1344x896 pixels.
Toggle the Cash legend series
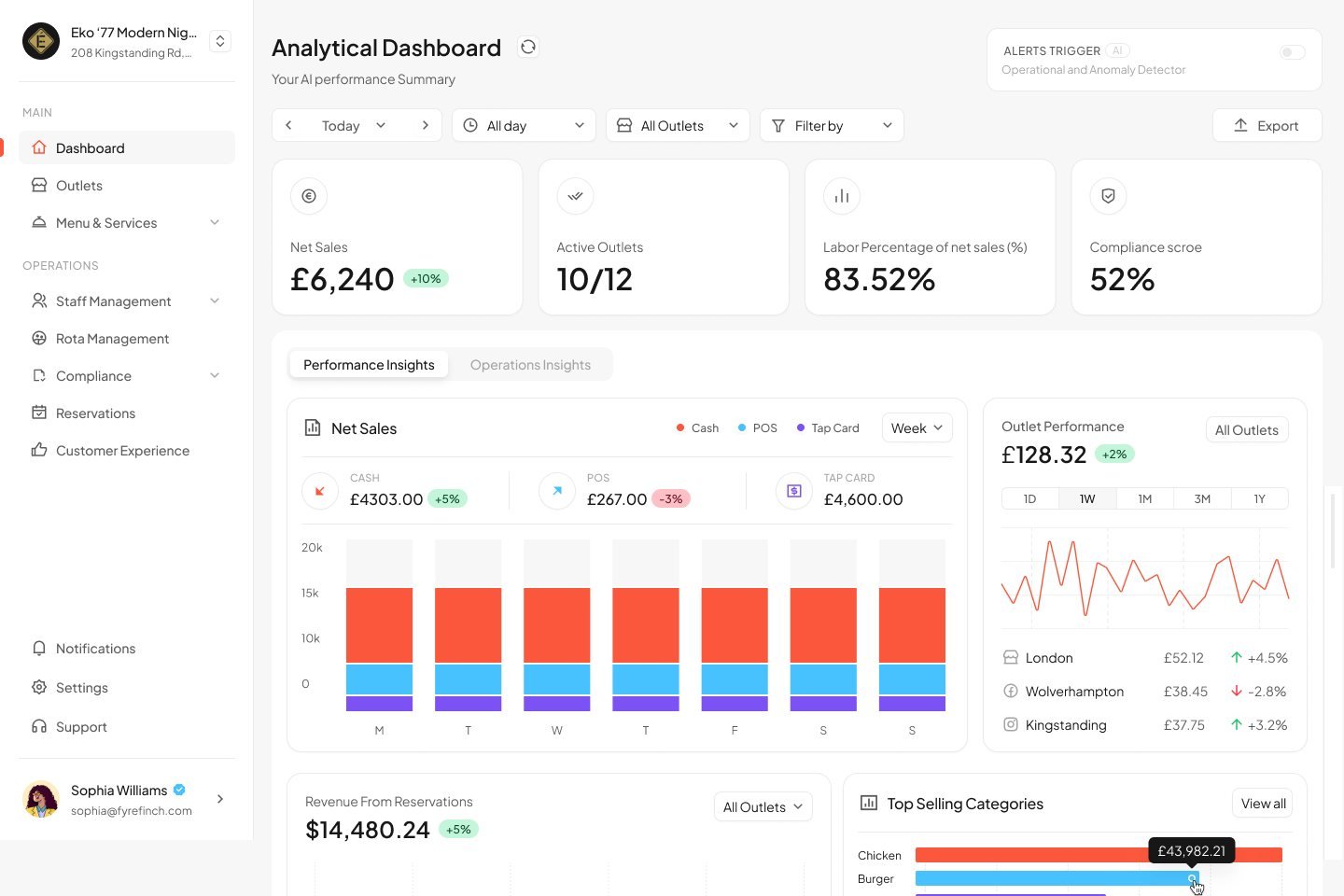tap(697, 427)
